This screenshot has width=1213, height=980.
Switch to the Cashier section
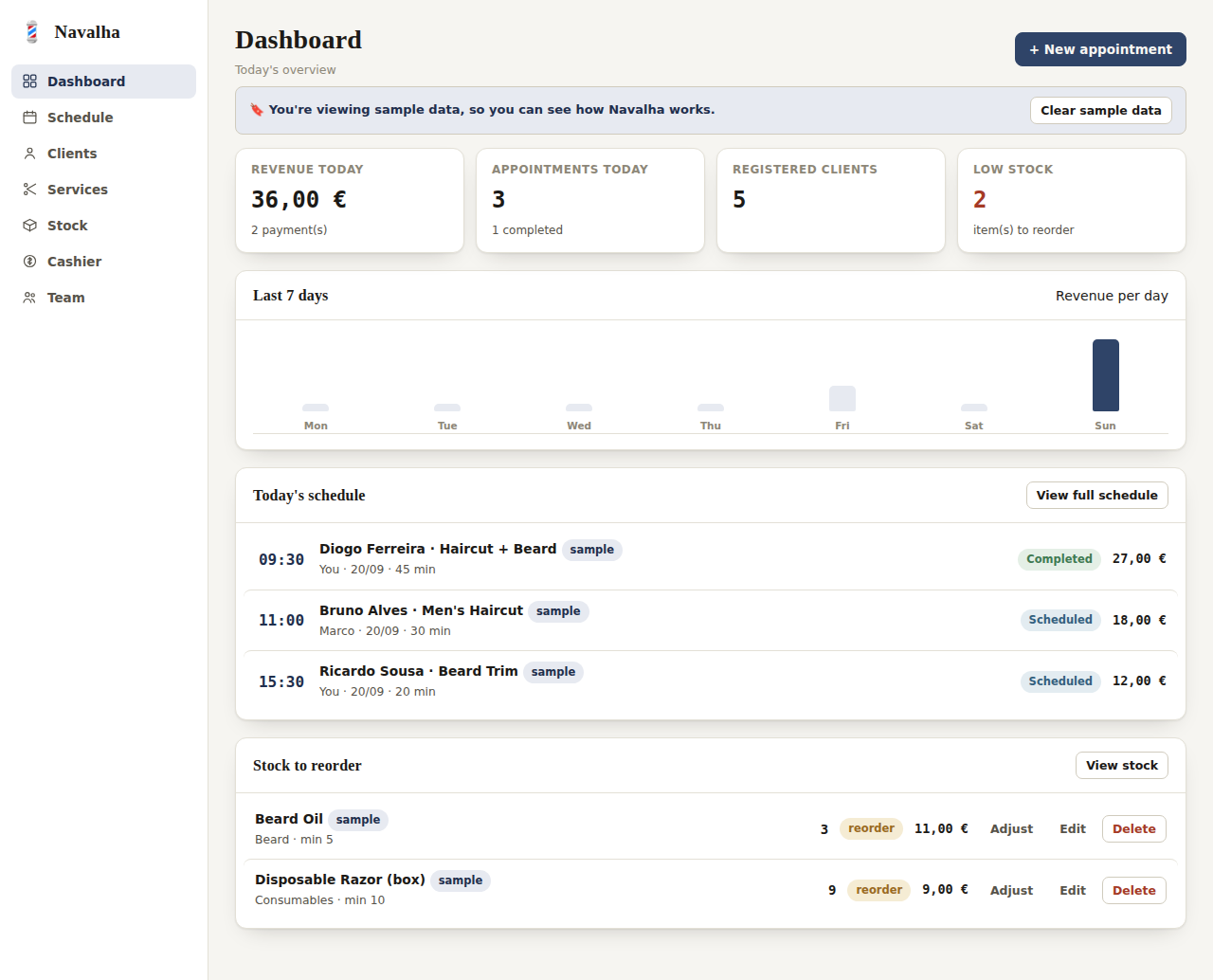(103, 262)
